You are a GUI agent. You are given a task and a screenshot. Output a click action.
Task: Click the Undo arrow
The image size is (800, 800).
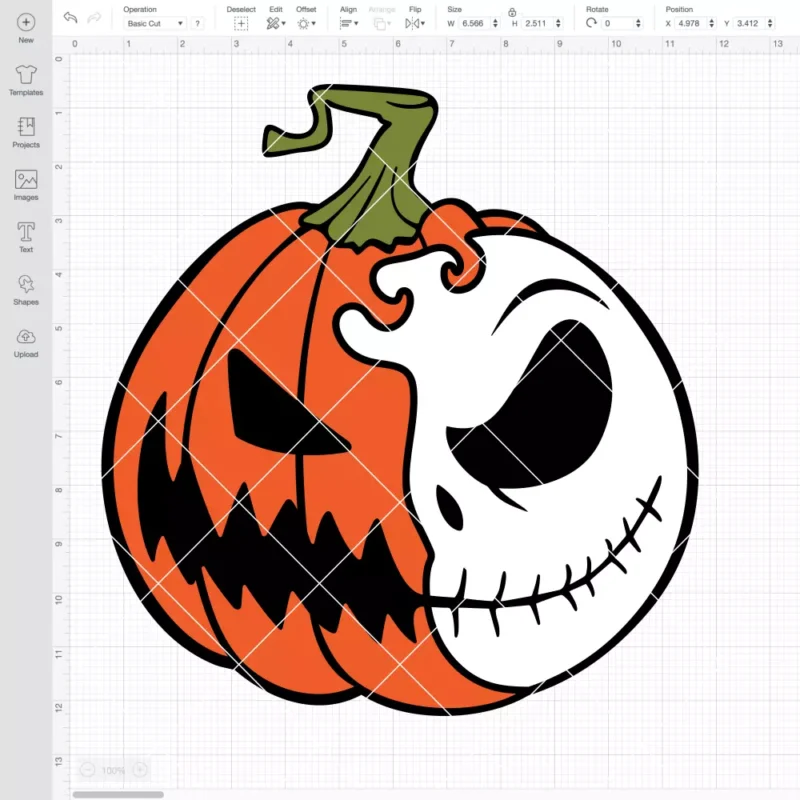tap(70, 17)
